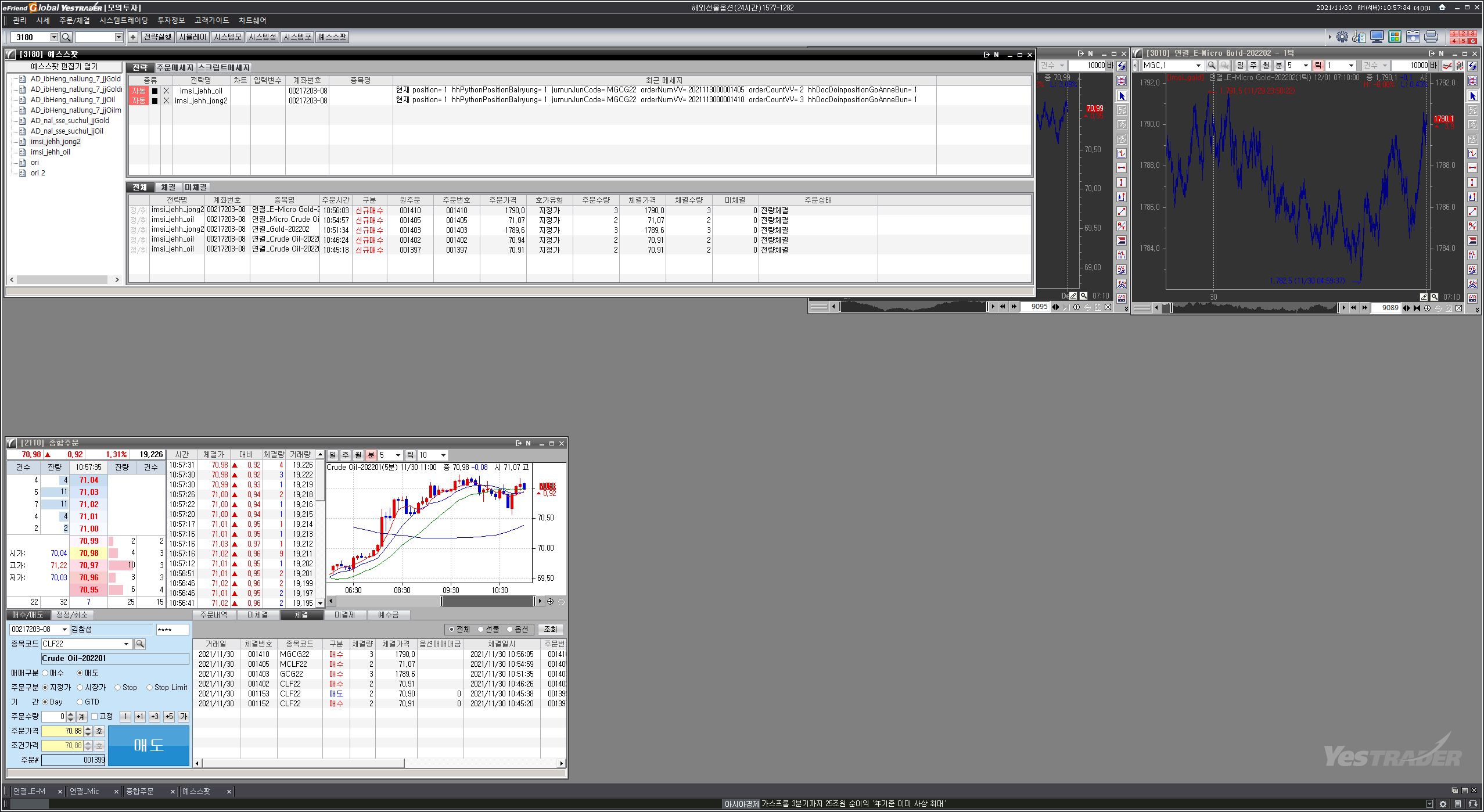The width and height of the screenshot is (1484, 812).
Task: Enable the 고정 quantity checkbox
Action: [x=95, y=716]
